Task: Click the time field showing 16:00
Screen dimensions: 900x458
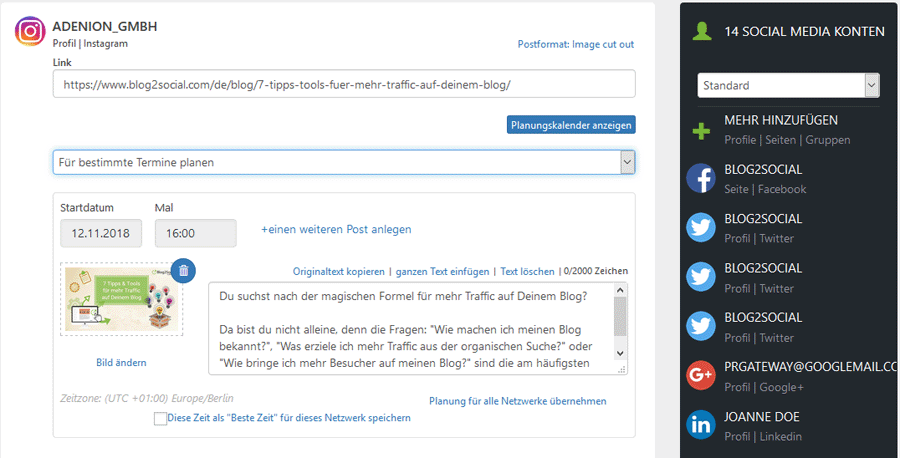Action: coord(195,233)
